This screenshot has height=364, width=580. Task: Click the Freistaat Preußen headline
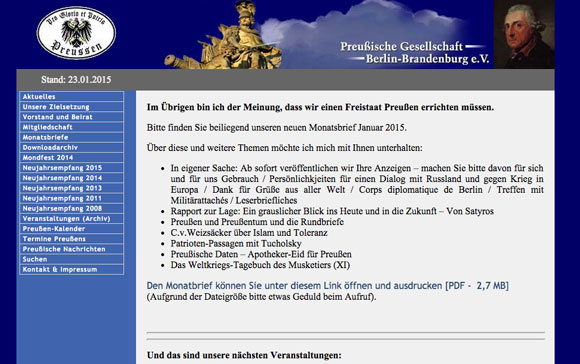click(x=320, y=107)
